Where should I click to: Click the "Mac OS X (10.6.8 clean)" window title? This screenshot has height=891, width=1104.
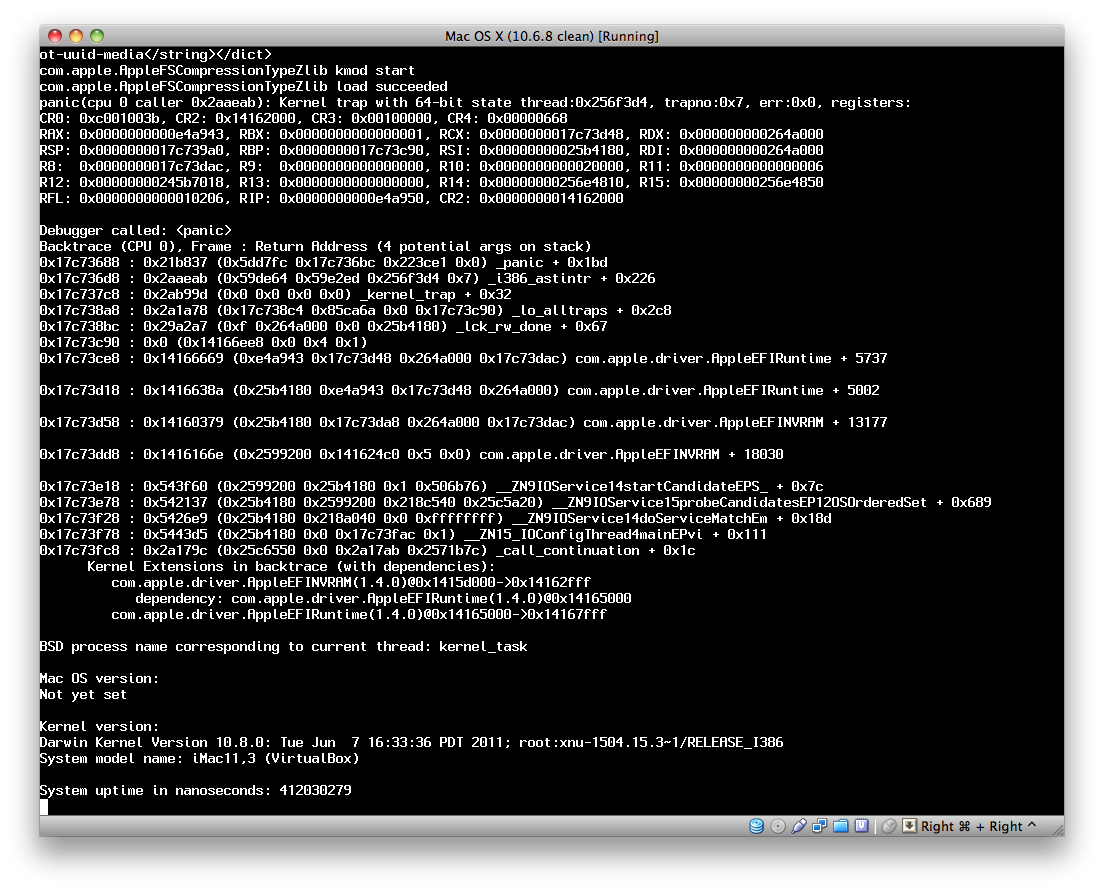tap(551, 36)
